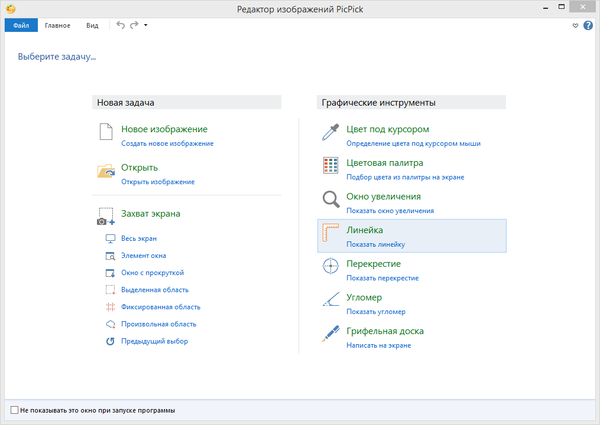The image size is (600, 425).
Task: Open the whiteboard pencil icon
Action: [x=331, y=334]
